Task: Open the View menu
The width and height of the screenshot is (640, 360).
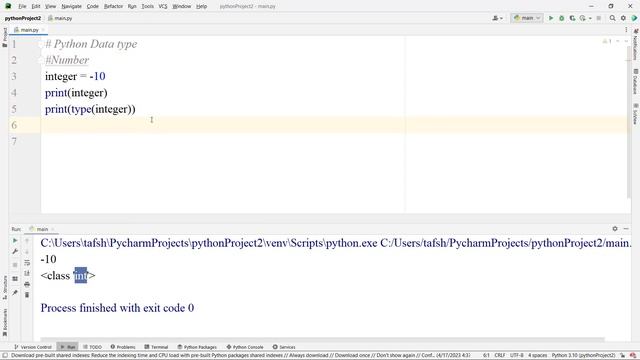Action: coord(50,6)
